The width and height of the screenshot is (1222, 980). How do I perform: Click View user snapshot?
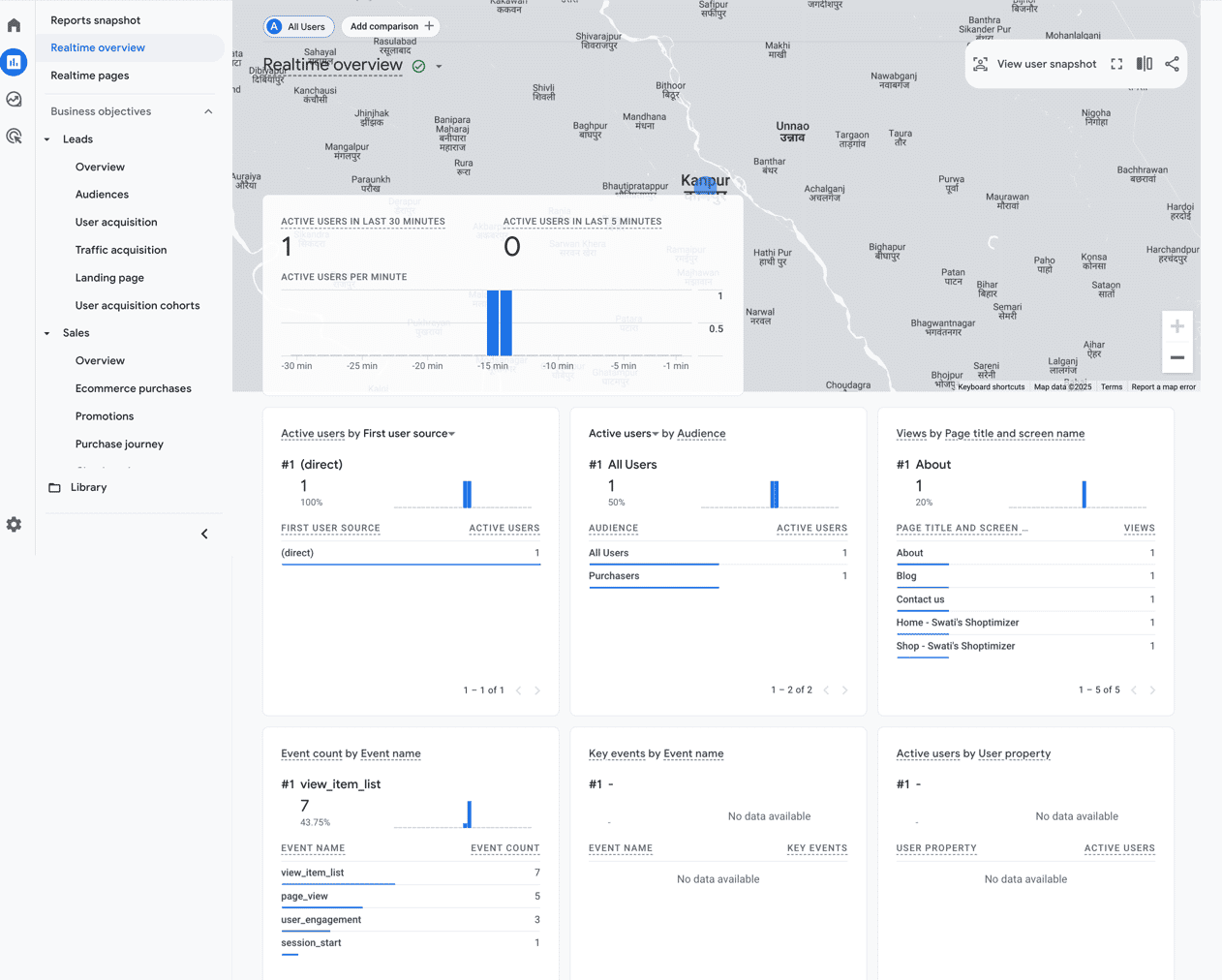(x=1035, y=64)
